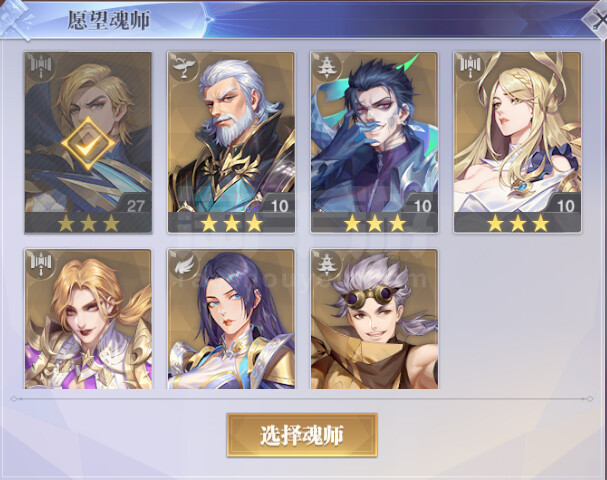Image resolution: width=607 pixels, height=480 pixels.
Task: Click level 27 badge on selected card
Action: [x=135, y=206]
